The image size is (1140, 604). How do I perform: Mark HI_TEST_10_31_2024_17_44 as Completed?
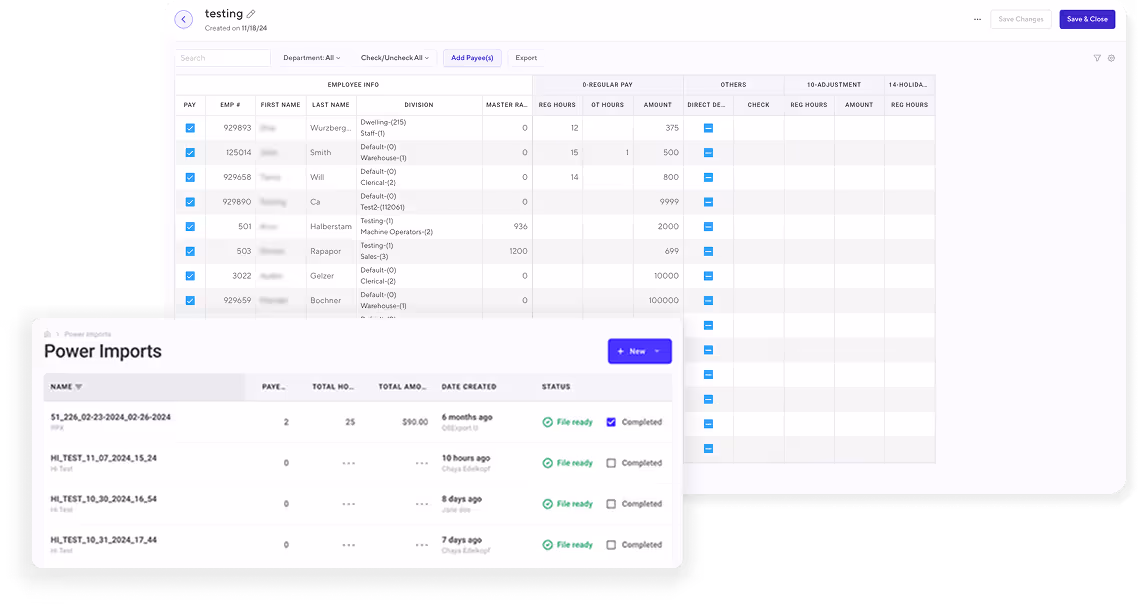tap(611, 544)
